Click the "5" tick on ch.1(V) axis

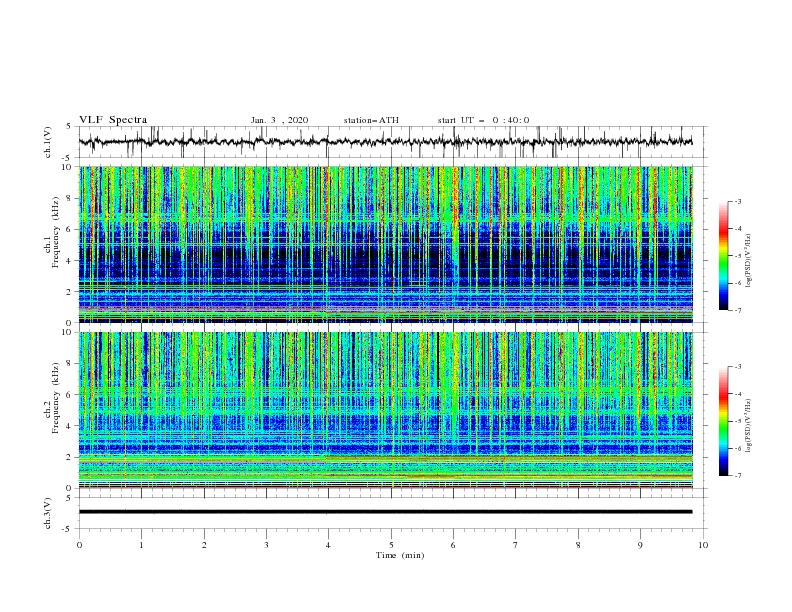point(70,127)
